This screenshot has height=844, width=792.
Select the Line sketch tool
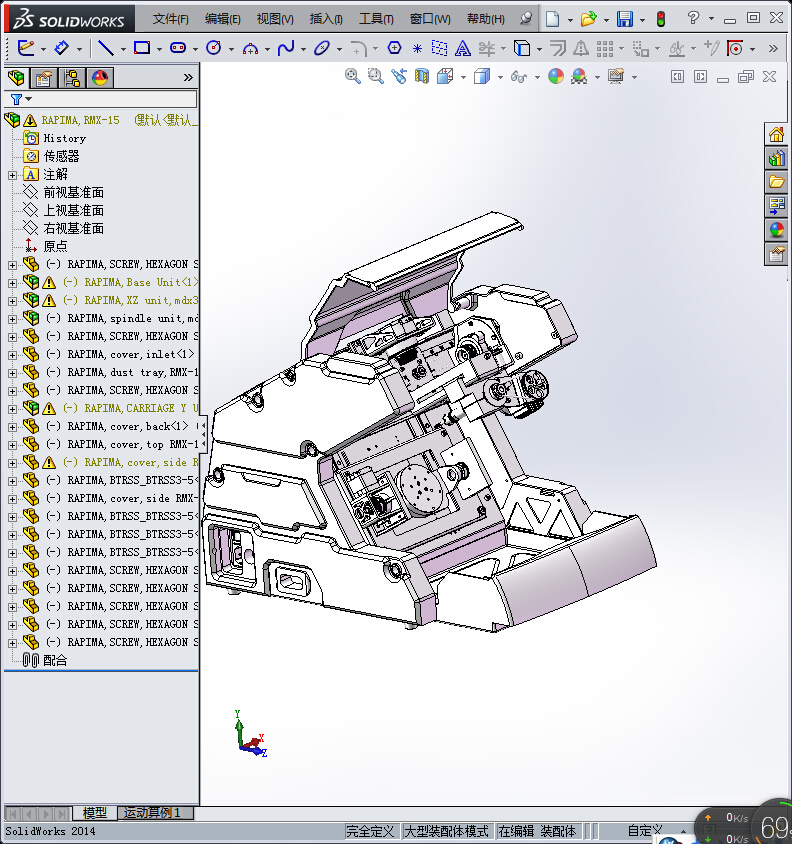(x=104, y=47)
